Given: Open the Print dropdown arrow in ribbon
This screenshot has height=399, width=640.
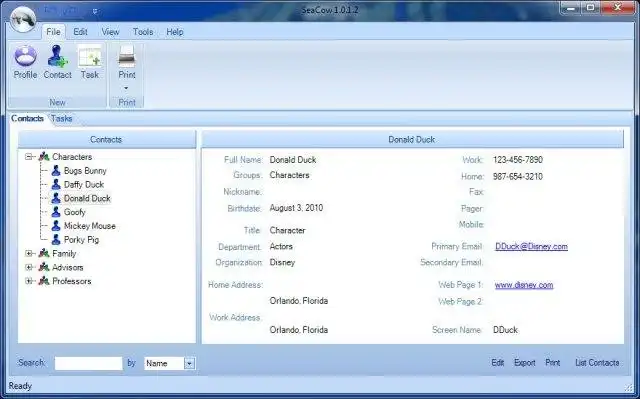Looking at the screenshot, I should coord(126,88).
